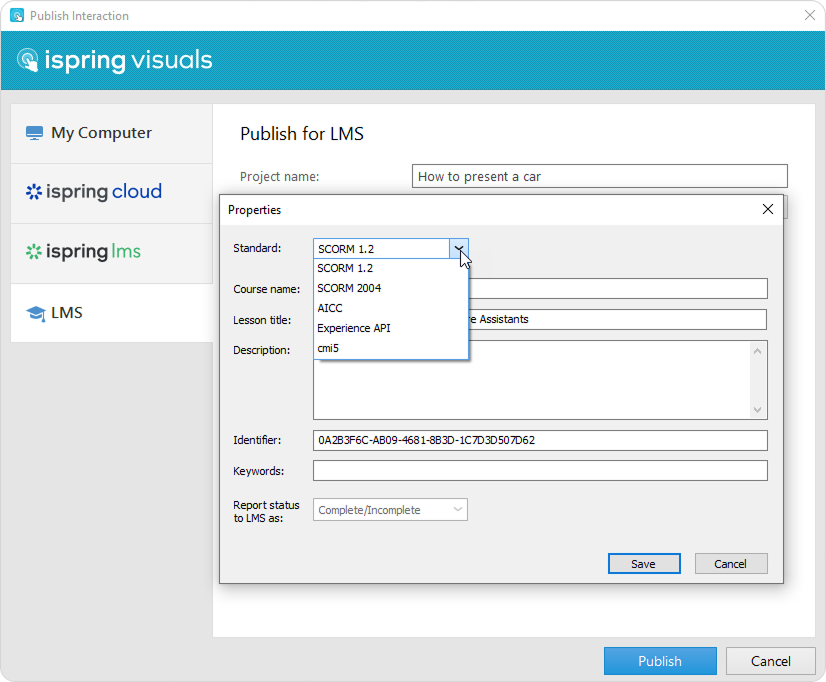The image size is (826, 682).
Task: Select SCORM 2004 from the dropdown list
Action: (x=349, y=288)
